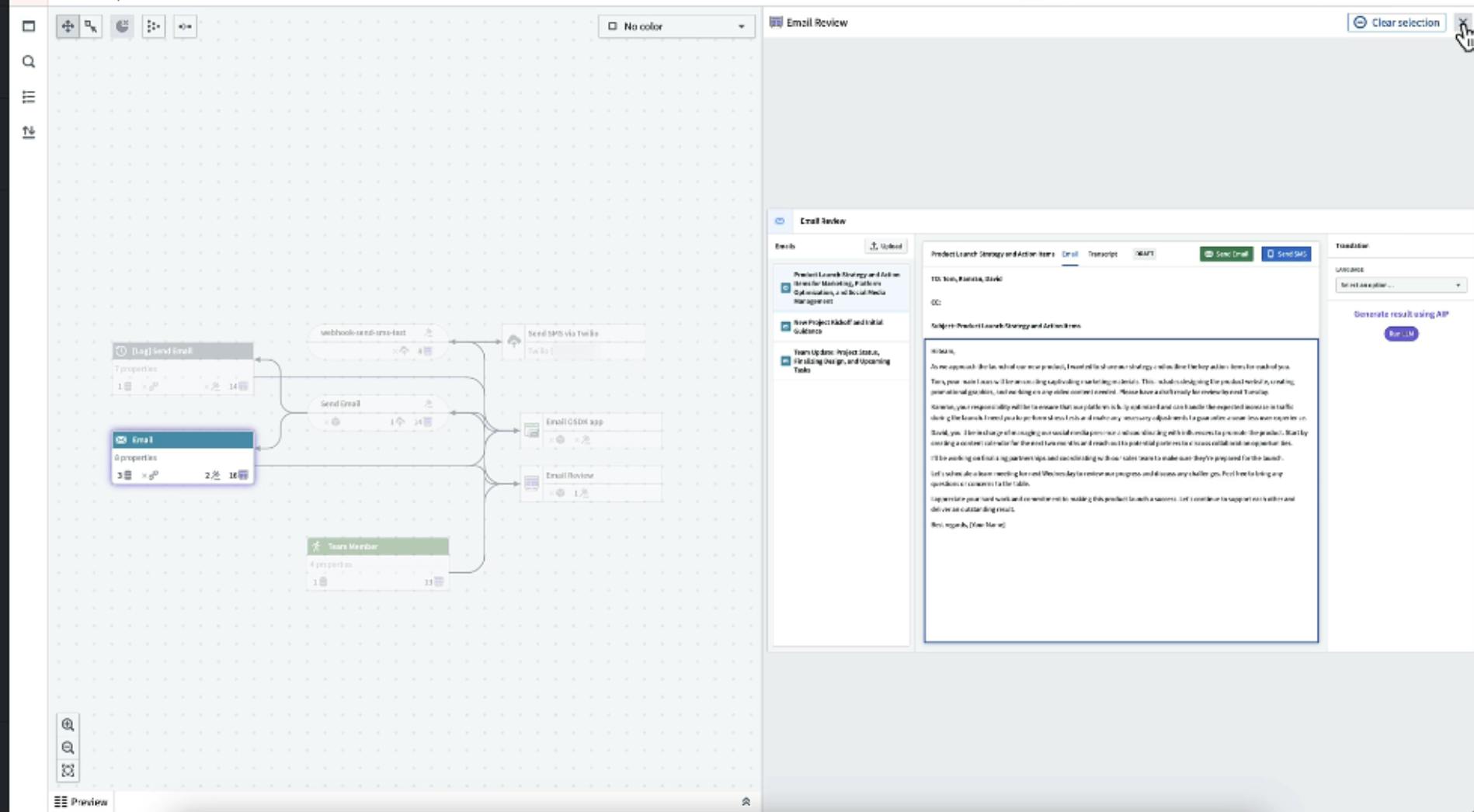Zoom in on the graph canvas
The width and height of the screenshot is (1474, 812).
click(68, 724)
